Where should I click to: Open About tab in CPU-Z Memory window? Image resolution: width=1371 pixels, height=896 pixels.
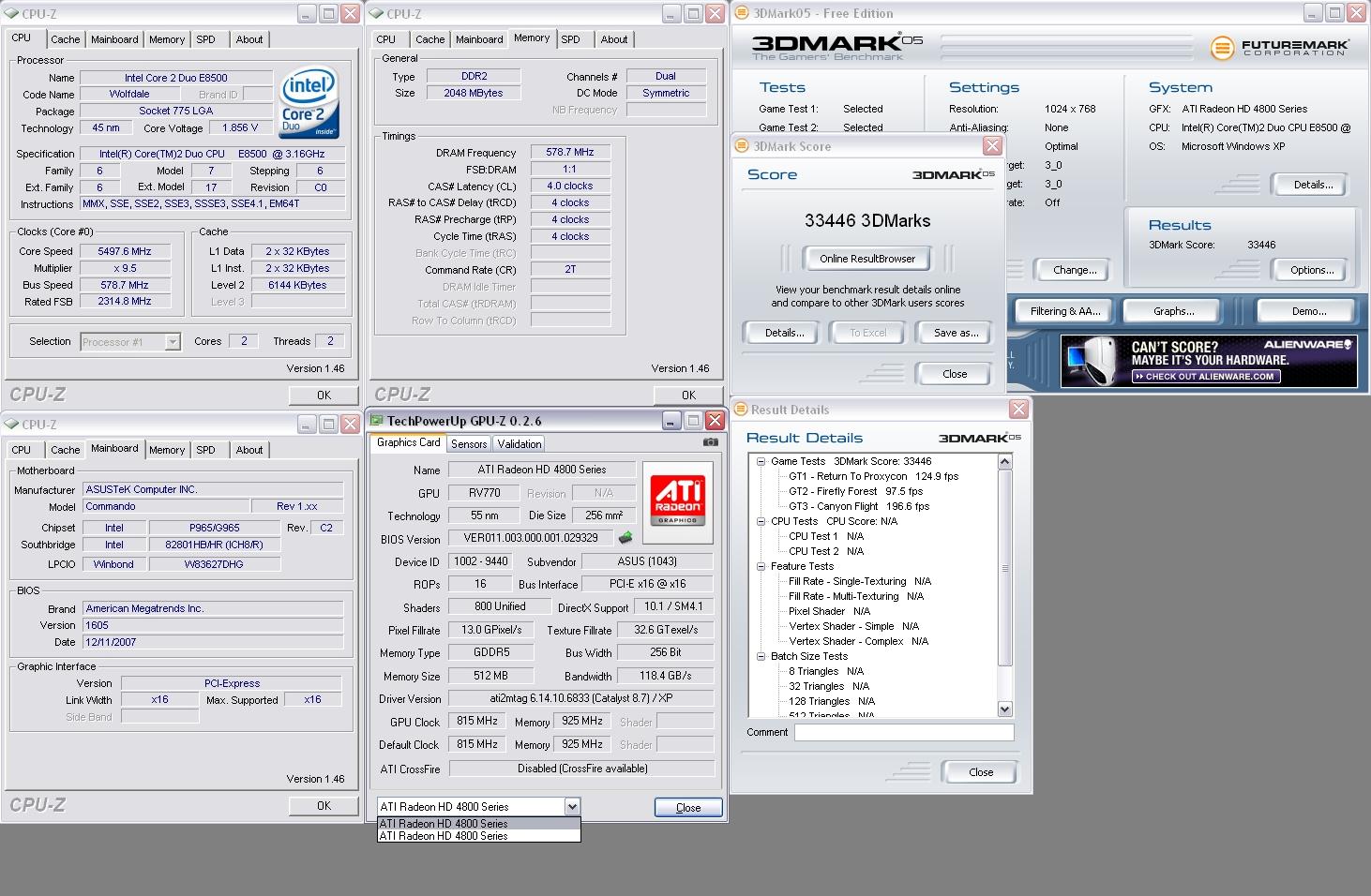click(614, 39)
